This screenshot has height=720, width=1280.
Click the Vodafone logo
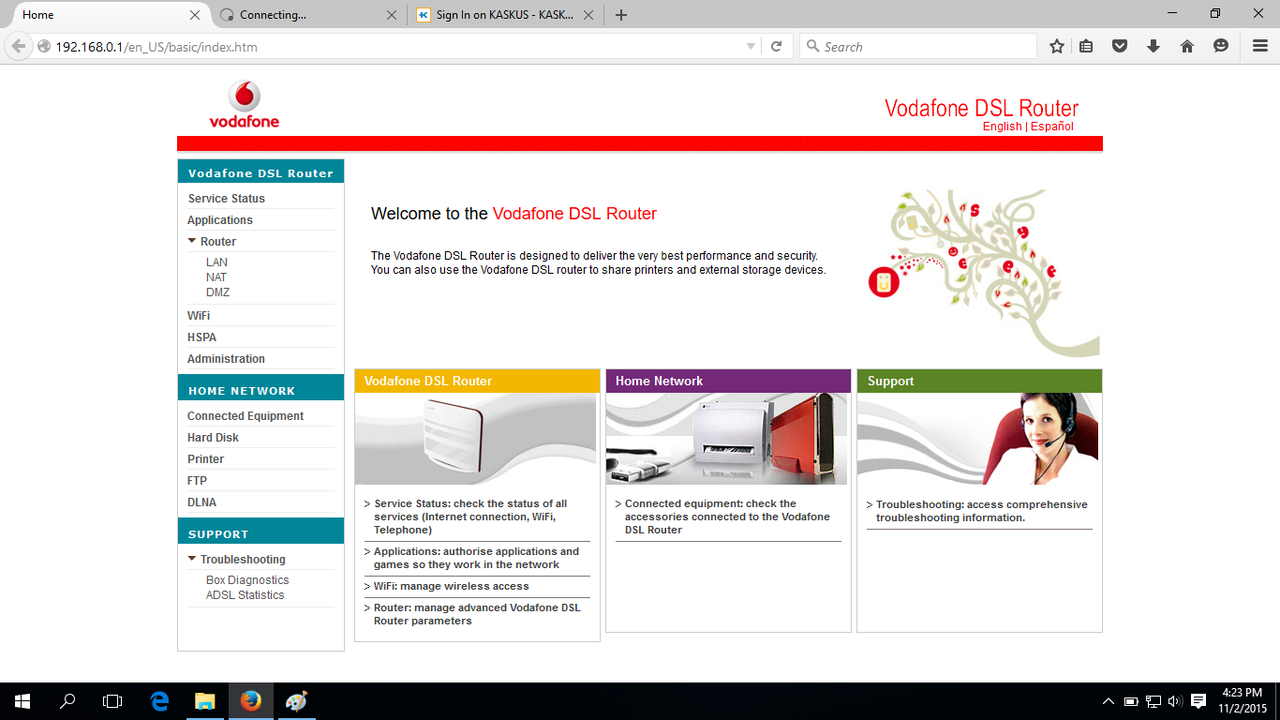[244, 105]
